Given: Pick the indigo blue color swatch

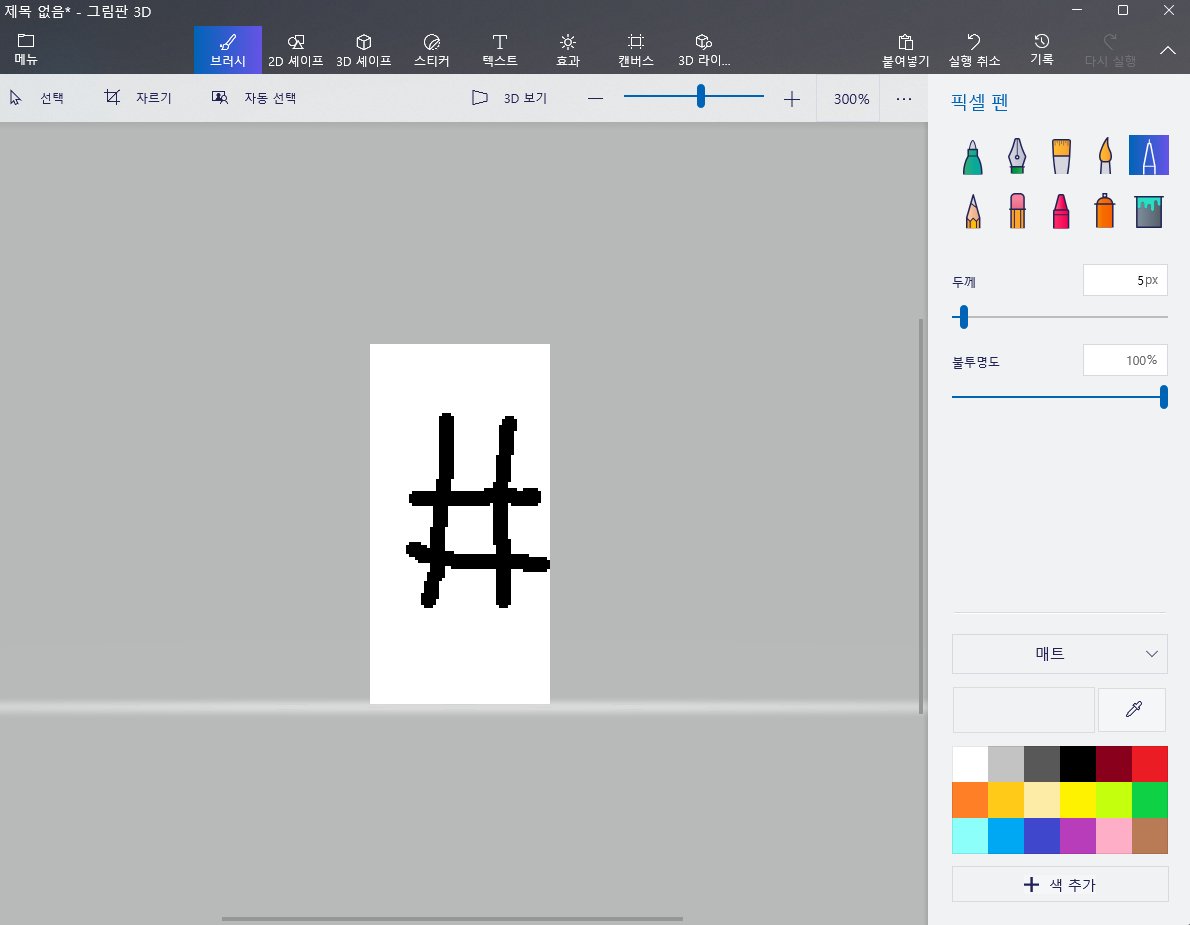Looking at the screenshot, I should (x=1042, y=835).
